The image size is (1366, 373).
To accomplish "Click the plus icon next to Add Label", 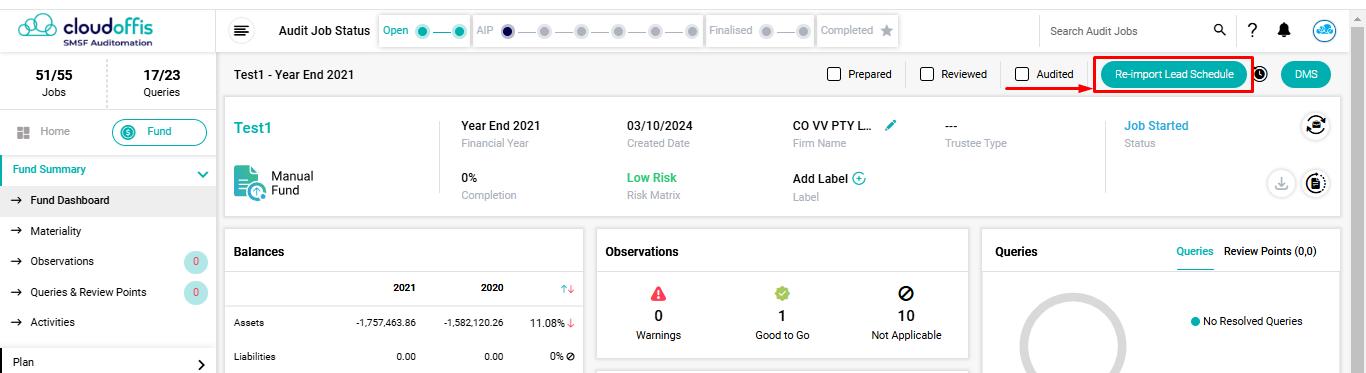I will pos(858,178).
